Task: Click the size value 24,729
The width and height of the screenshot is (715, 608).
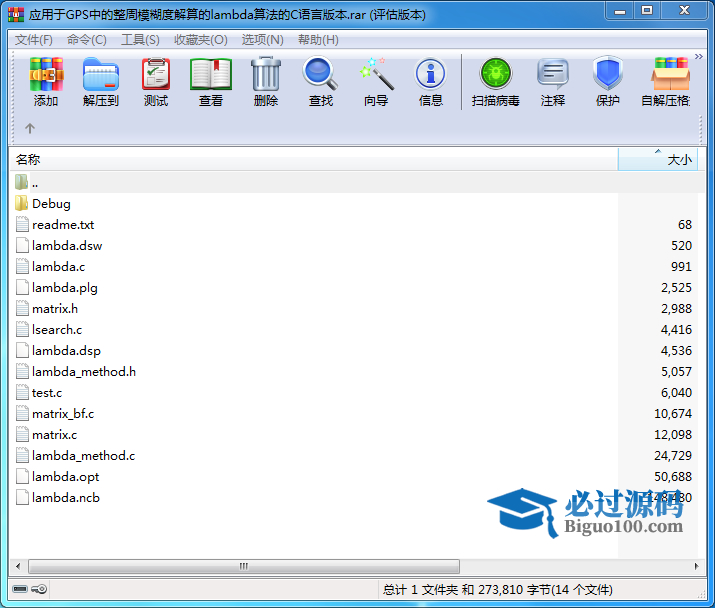Action: coord(673,455)
